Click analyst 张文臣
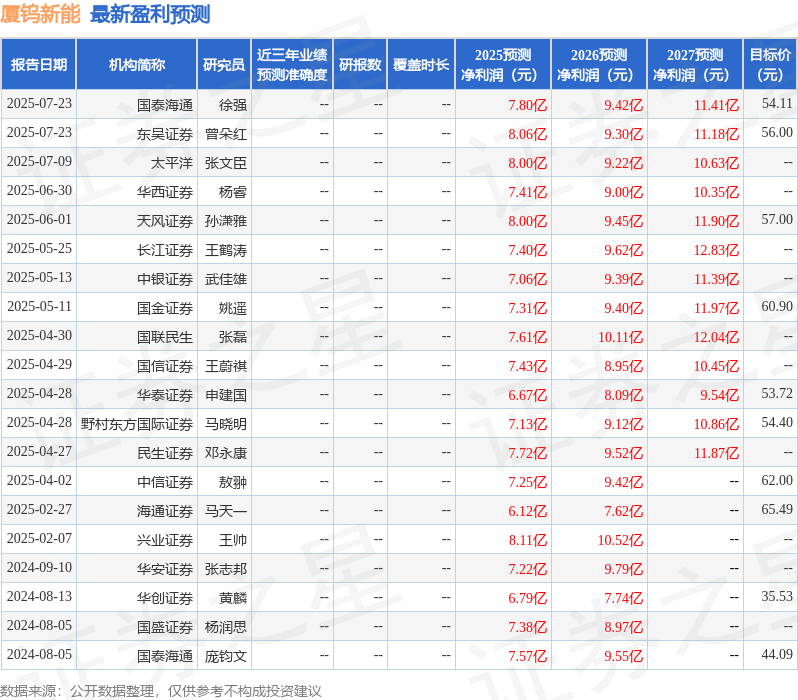Image resolution: width=798 pixels, height=700 pixels. pyautogui.click(x=226, y=163)
